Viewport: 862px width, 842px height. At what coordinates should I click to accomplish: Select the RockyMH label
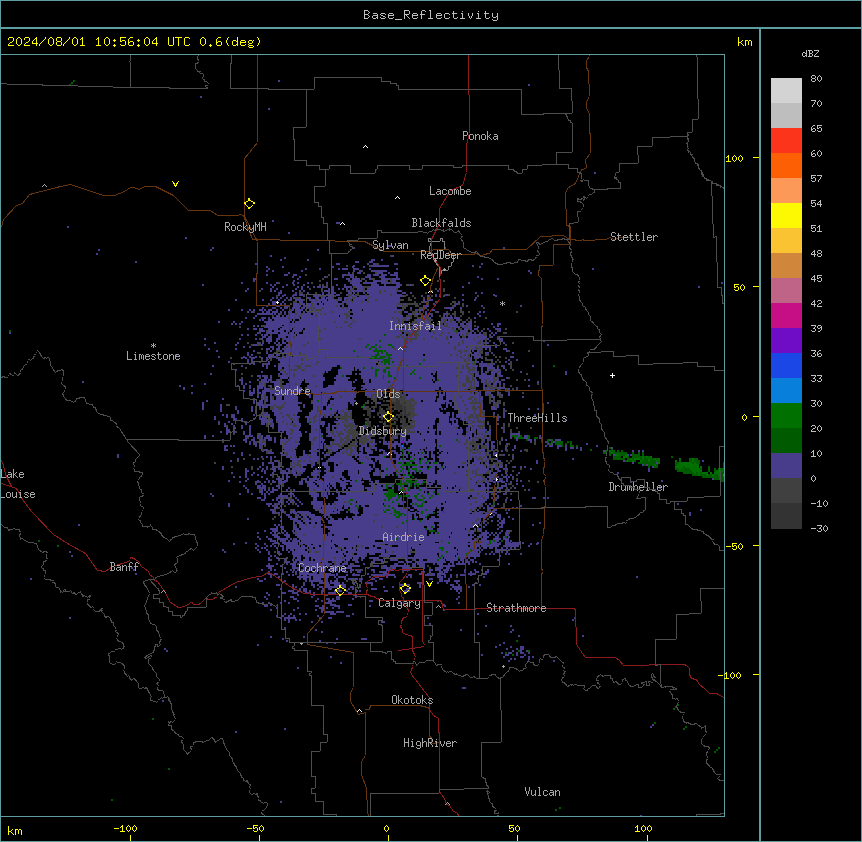[x=245, y=227]
